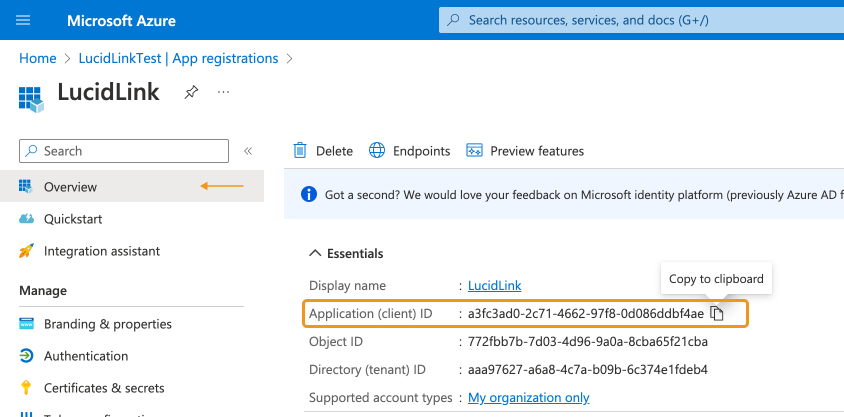Viewport: 844px width, 417px height.
Task: Click the Preview features icon
Action: tap(474, 151)
